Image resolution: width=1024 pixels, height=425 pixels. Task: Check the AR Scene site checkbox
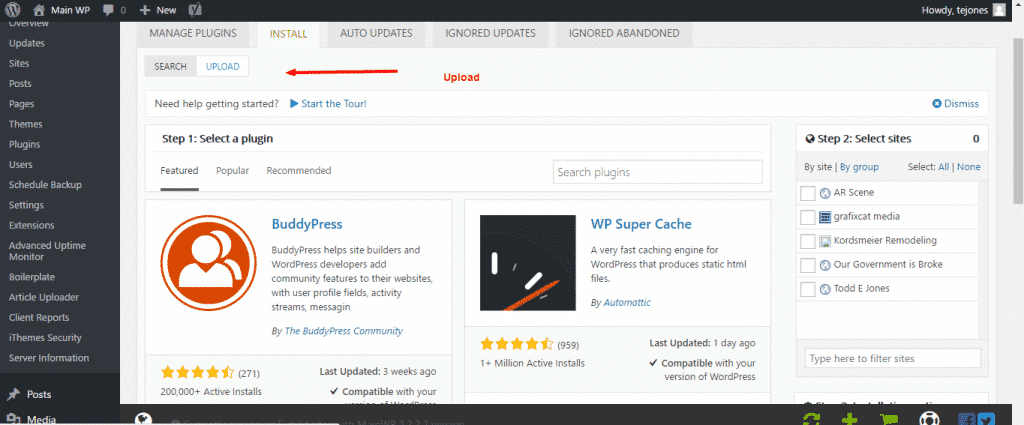tap(808, 193)
